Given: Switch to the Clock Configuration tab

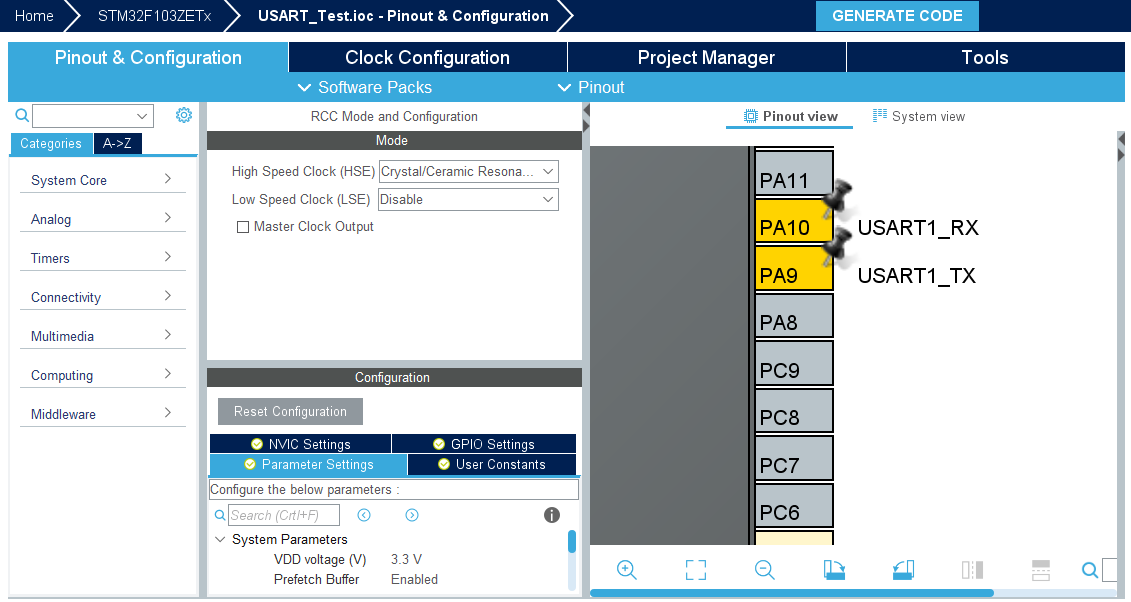Looking at the screenshot, I should 427,58.
